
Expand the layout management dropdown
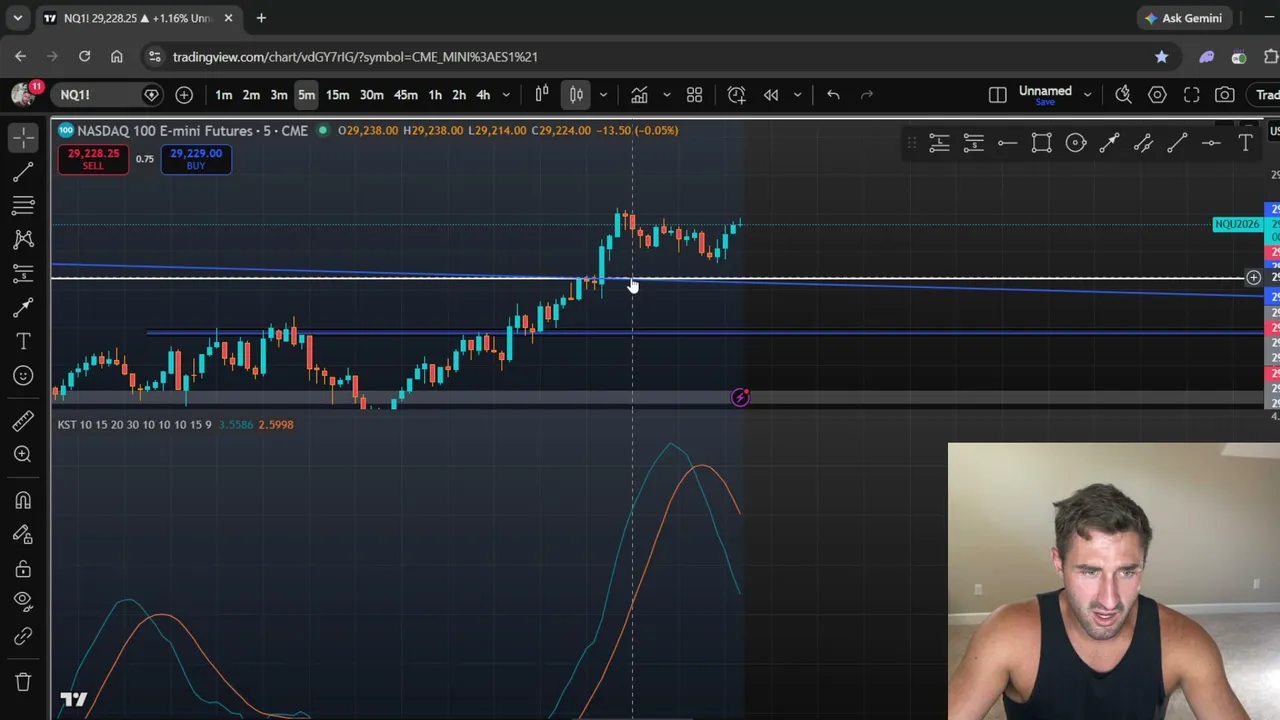click(x=1087, y=95)
